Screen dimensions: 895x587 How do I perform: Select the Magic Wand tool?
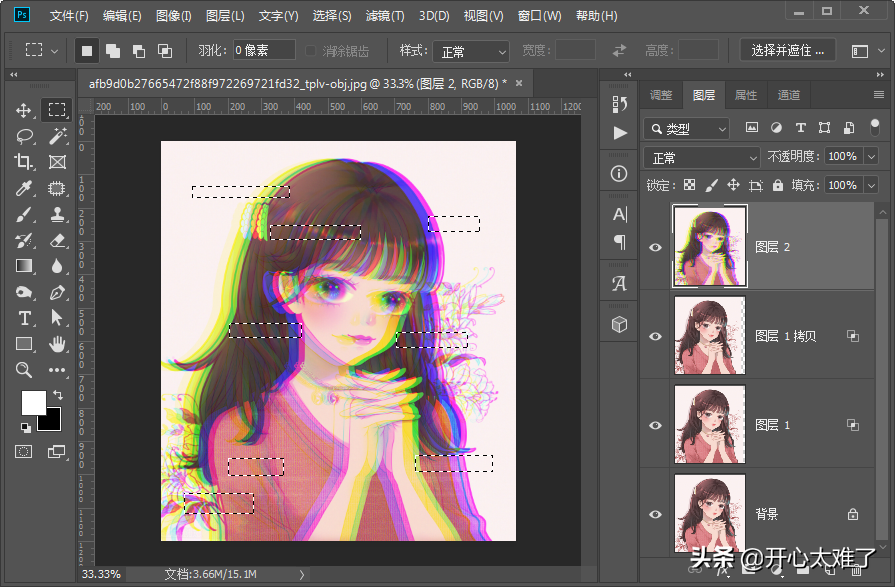tap(58, 137)
